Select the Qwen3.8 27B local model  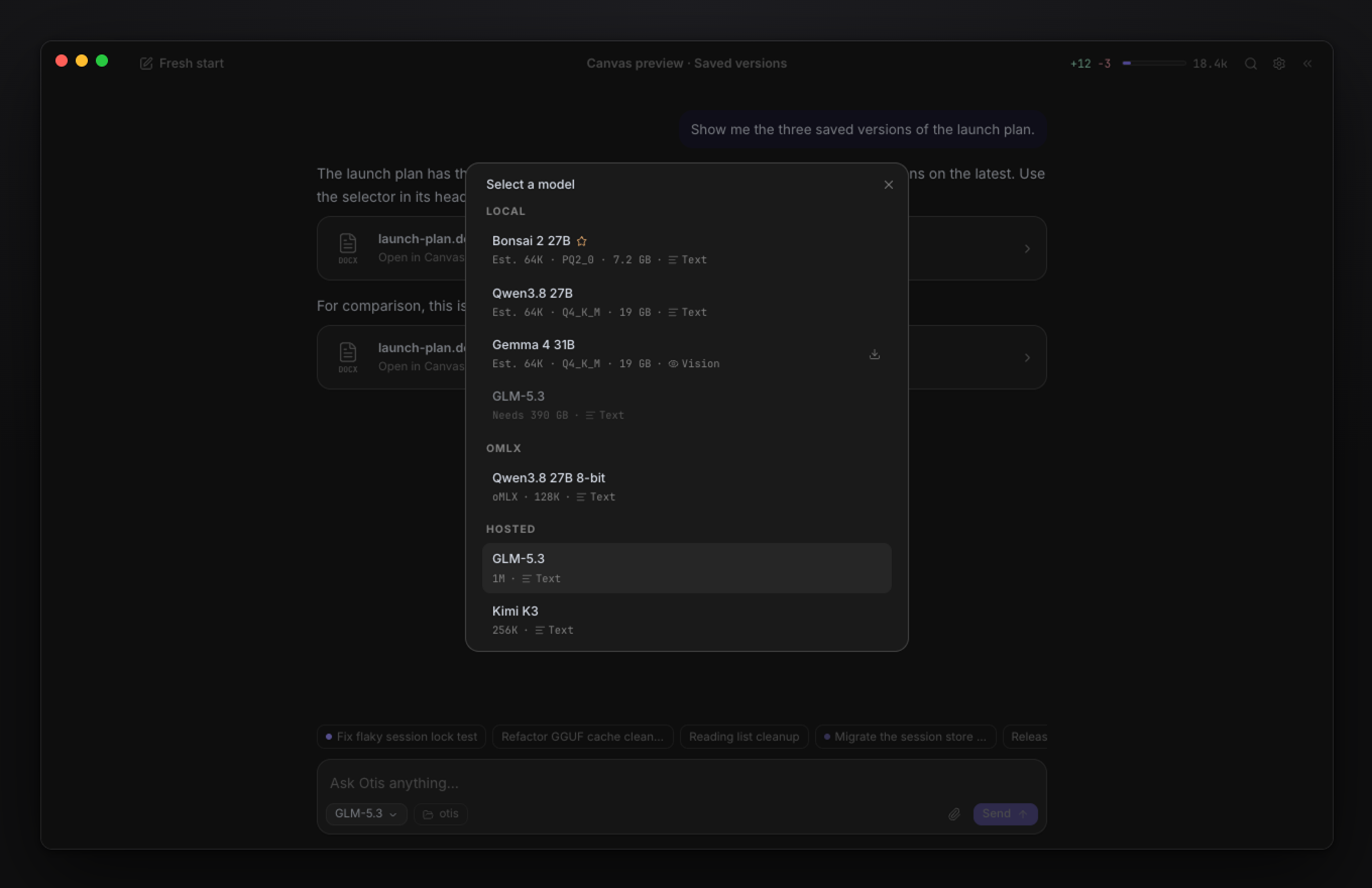[687, 302]
